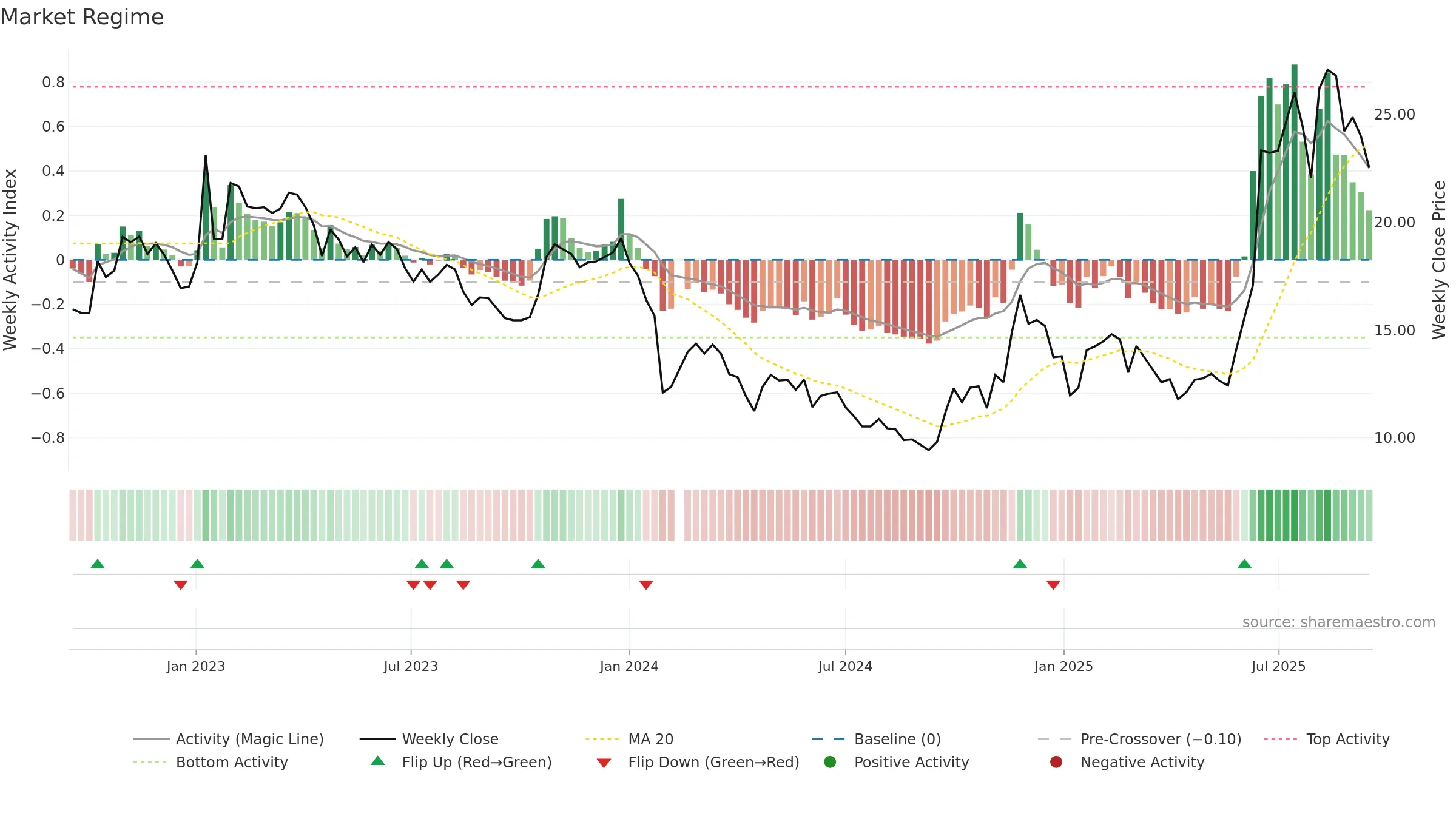Click the flip-up marker near Oct 2023
Viewport: 1456px width, 819px height.
pos(538,564)
